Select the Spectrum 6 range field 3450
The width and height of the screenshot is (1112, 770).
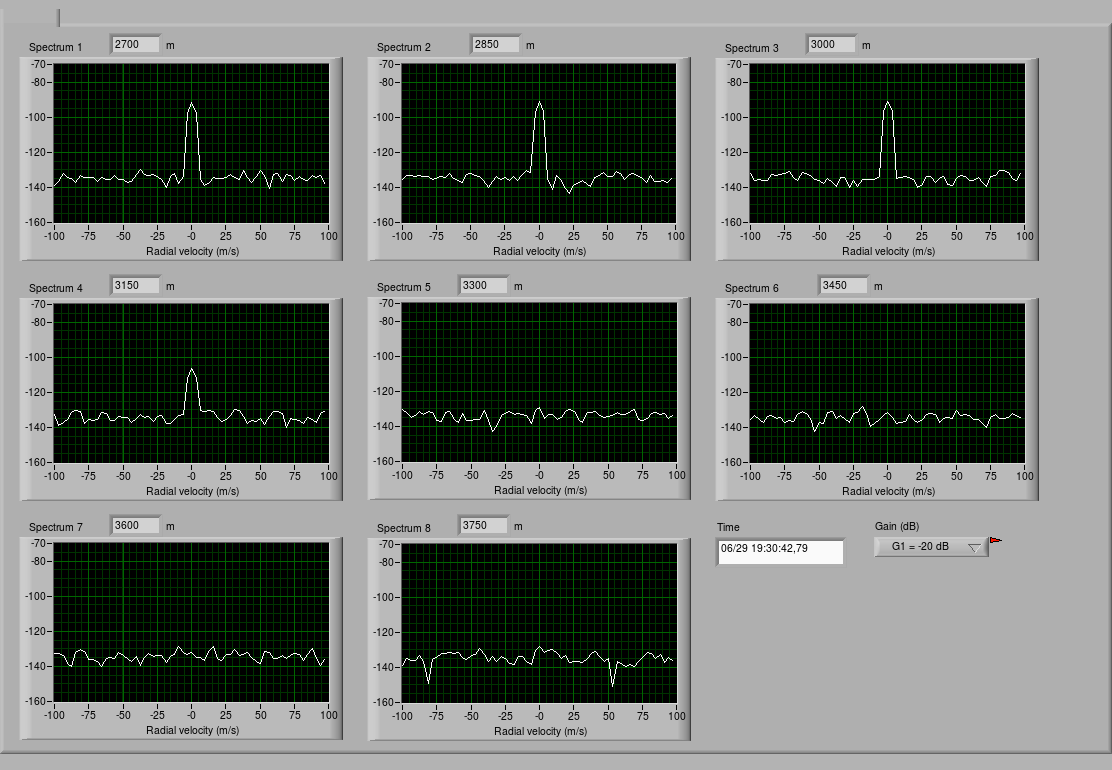pos(843,286)
